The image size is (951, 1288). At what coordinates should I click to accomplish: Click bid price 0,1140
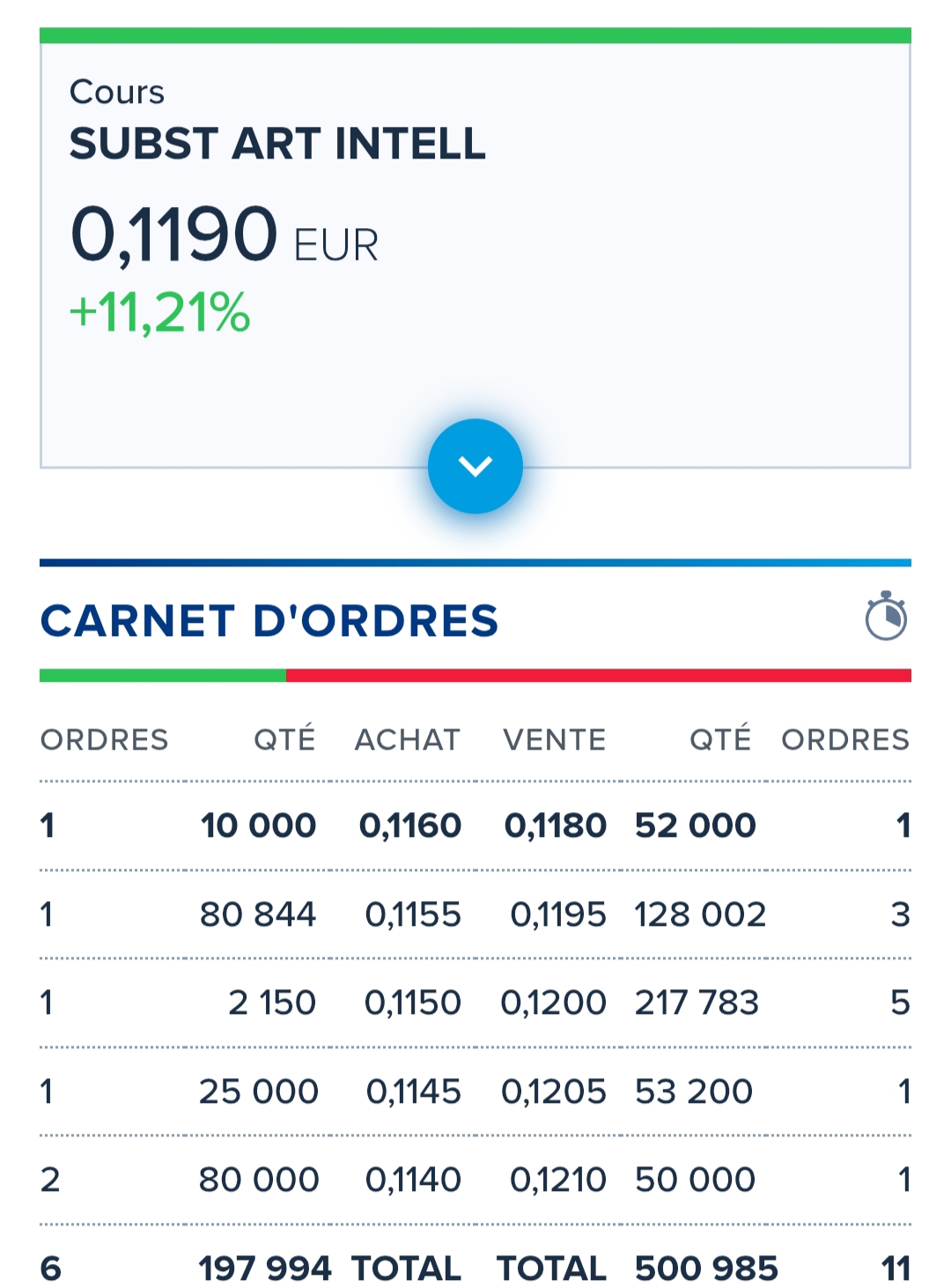tap(413, 1180)
